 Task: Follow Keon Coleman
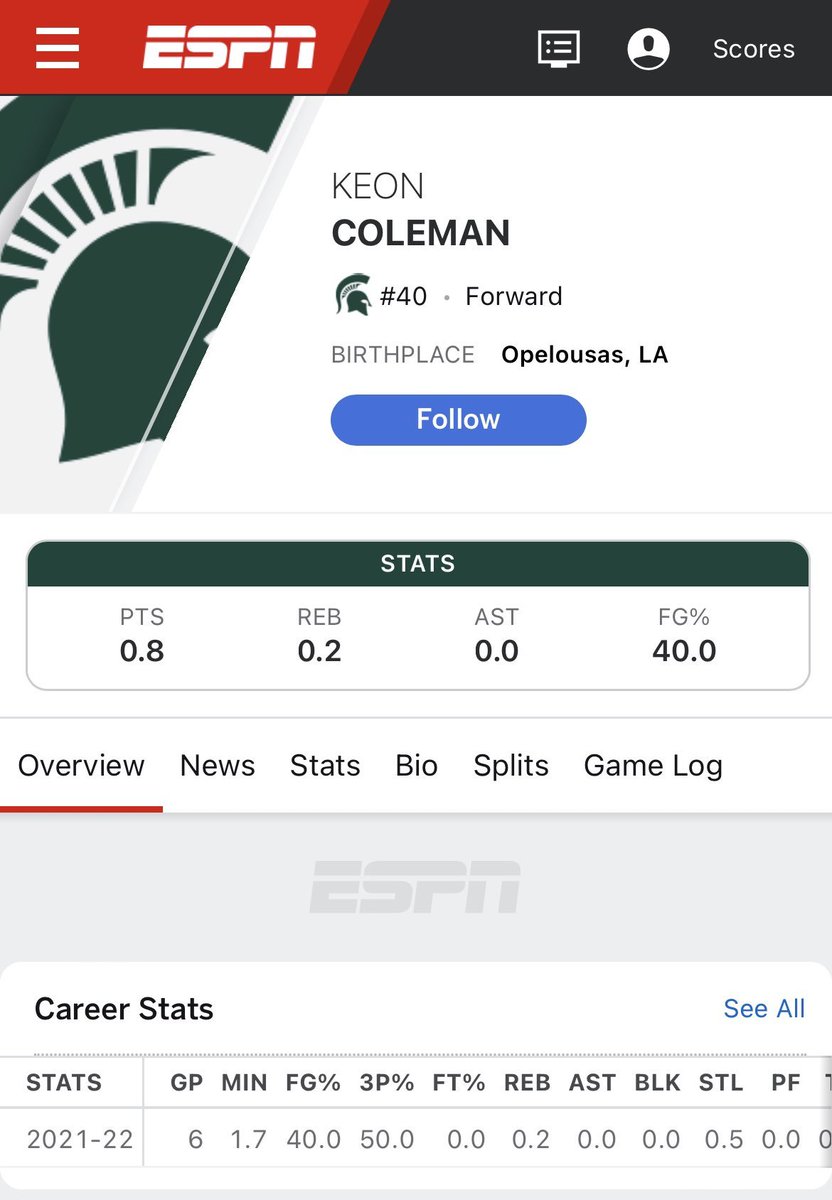[x=458, y=419]
